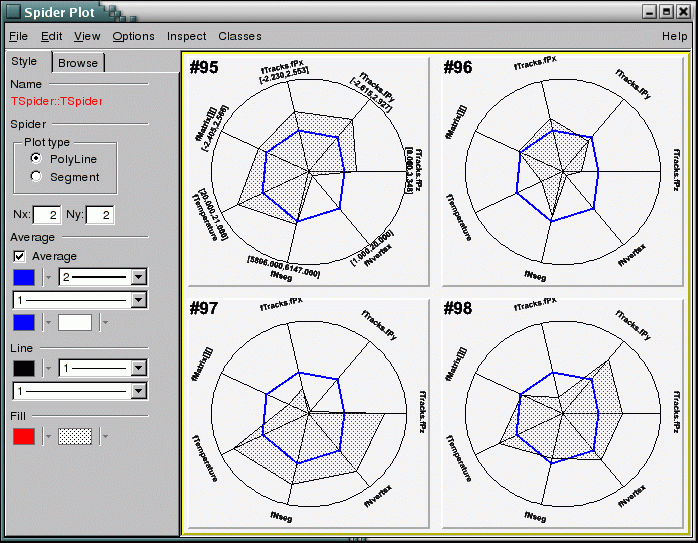698x543 pixels.
Task: Close the Spider Plot window
Action: coord(683,12)
